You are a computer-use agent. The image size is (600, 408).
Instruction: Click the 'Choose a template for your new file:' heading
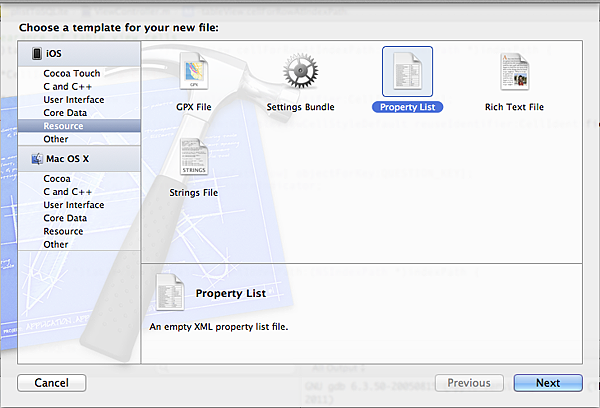coord(119,28)
